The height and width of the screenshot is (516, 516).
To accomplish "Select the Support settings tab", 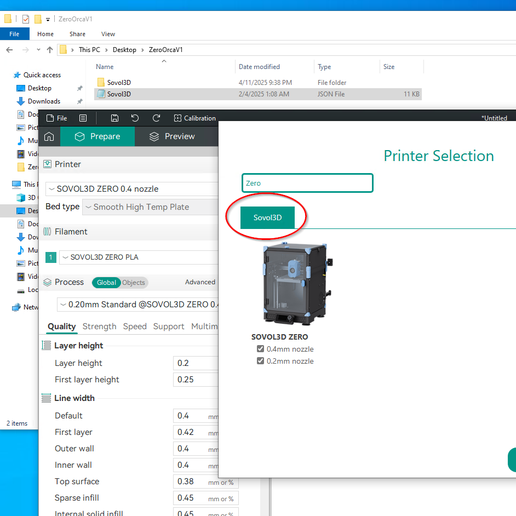I will (168, 326).
